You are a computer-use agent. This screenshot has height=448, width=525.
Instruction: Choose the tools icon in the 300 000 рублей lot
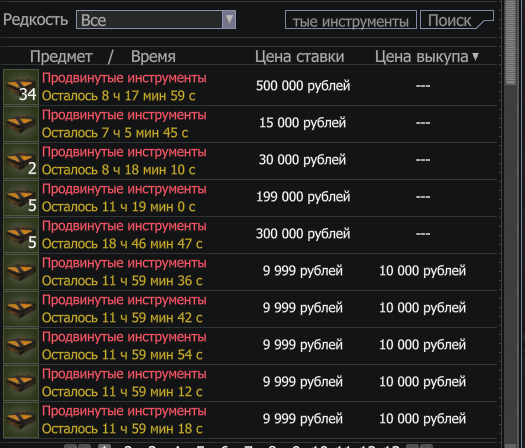point(21,235)
